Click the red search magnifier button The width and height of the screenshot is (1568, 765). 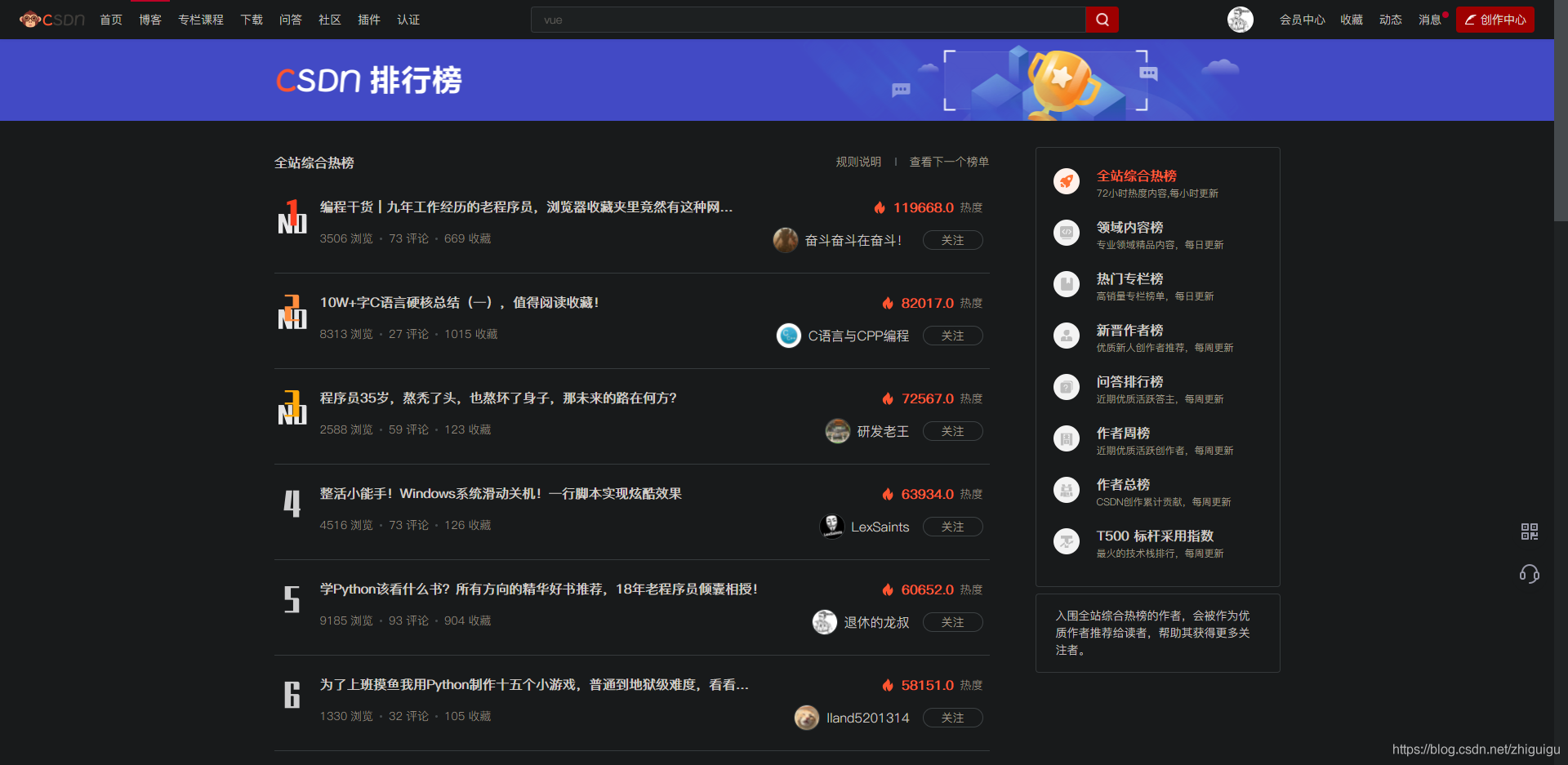click(1102, 20)
